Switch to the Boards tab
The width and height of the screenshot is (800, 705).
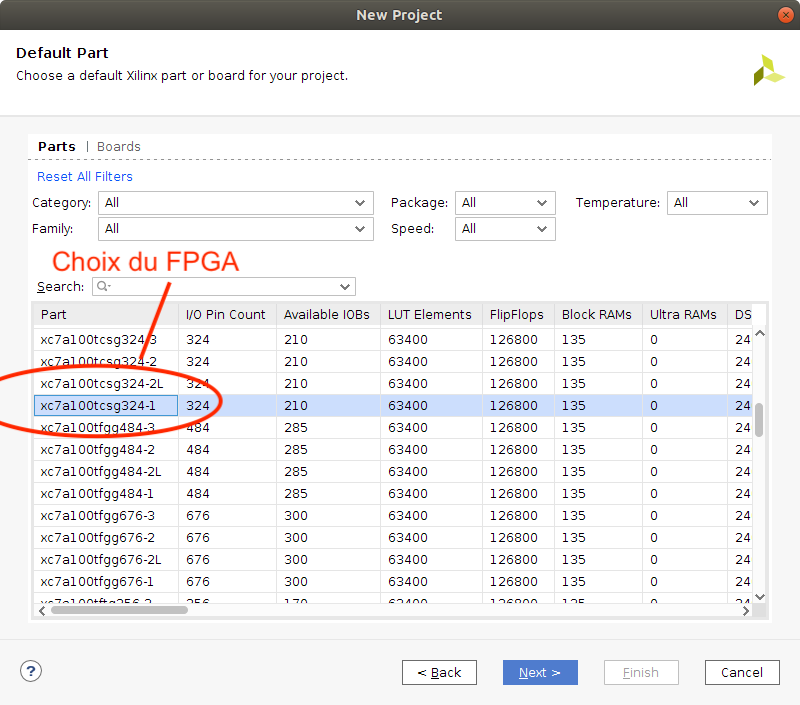[x=118, y=146]
